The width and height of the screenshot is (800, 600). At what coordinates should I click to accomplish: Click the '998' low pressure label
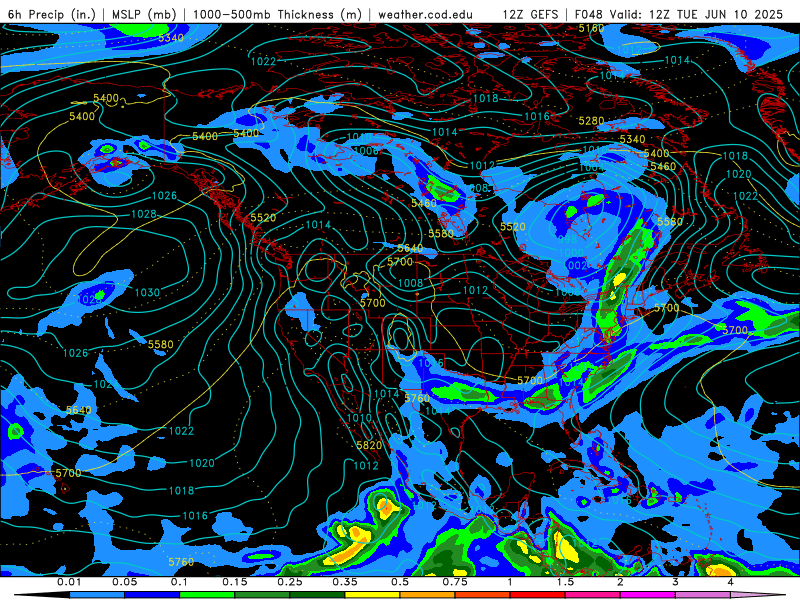567,239
